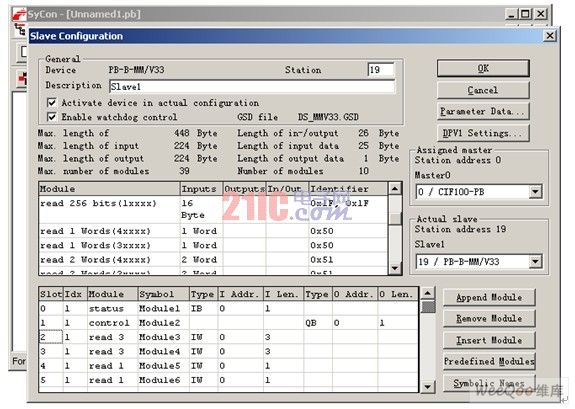This screenshot has width=575, height=409.
Task: Click the Cancel button
Action: point(483,90)
